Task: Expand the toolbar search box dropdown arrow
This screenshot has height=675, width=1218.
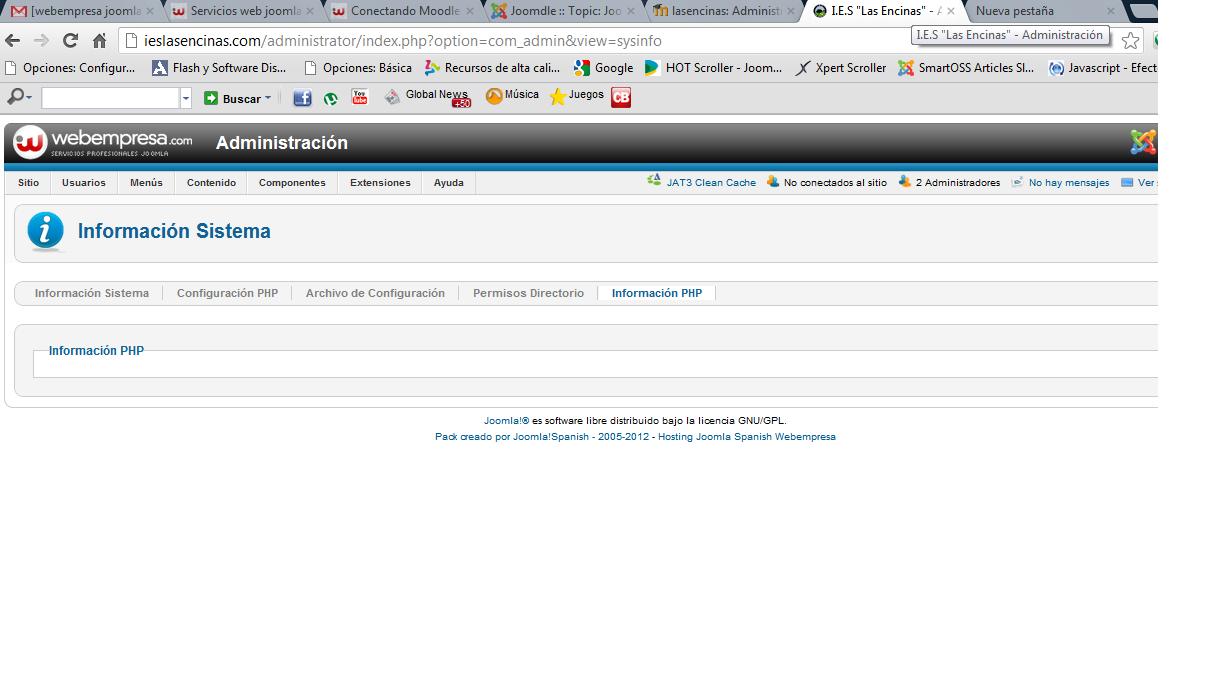Action: 186,98
